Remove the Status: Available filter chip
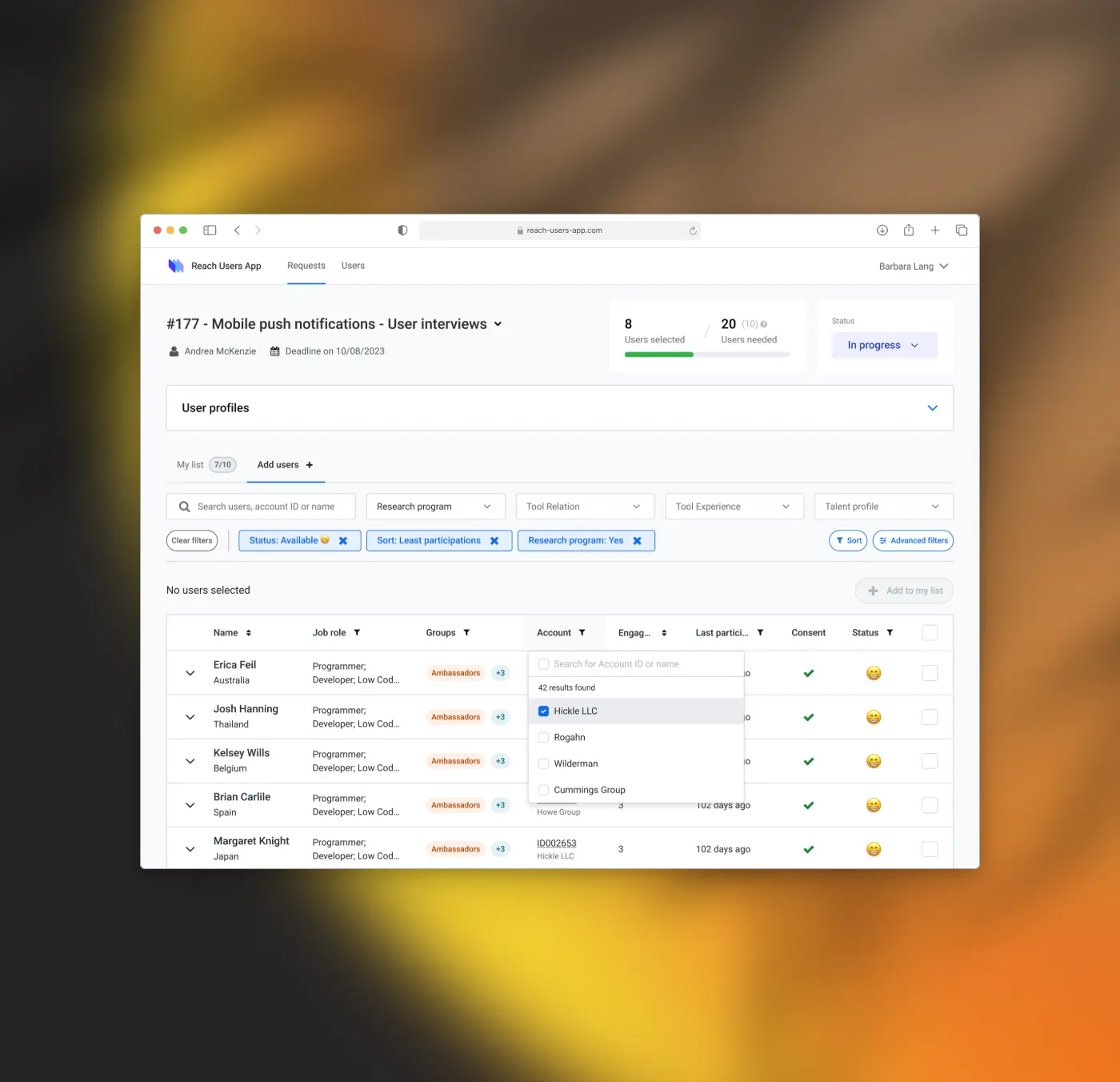Image resolution: width=1120 pixels, height=1082 pixels. pos(343,541)
